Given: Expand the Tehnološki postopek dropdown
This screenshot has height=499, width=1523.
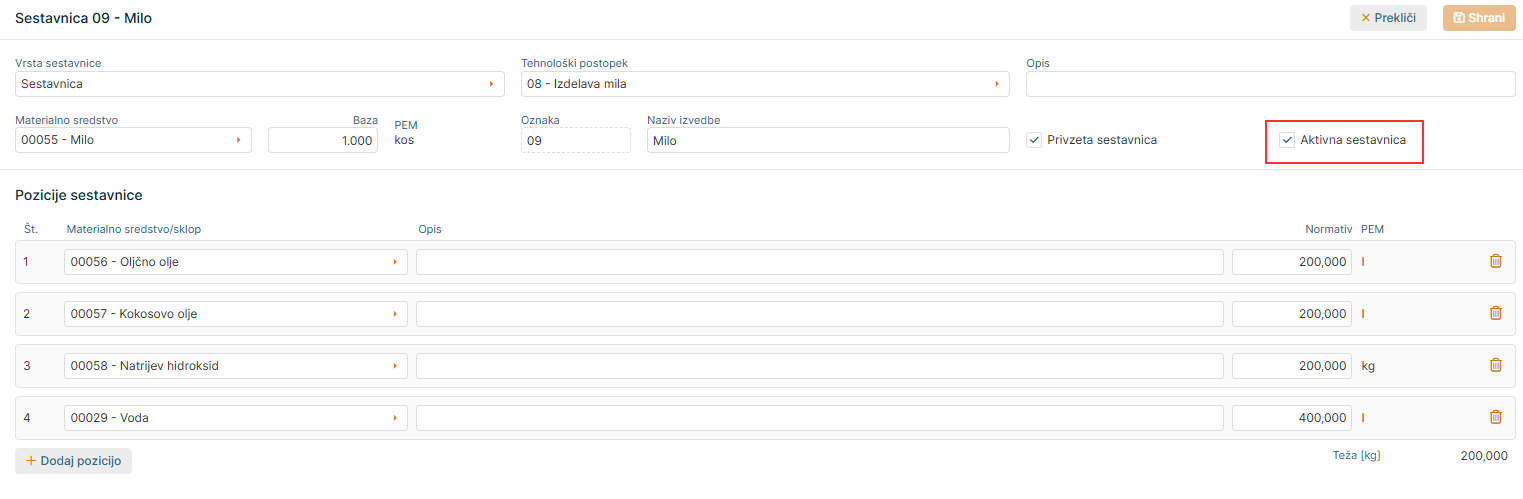Looking at the screenshot, I should tap(765, 84).
